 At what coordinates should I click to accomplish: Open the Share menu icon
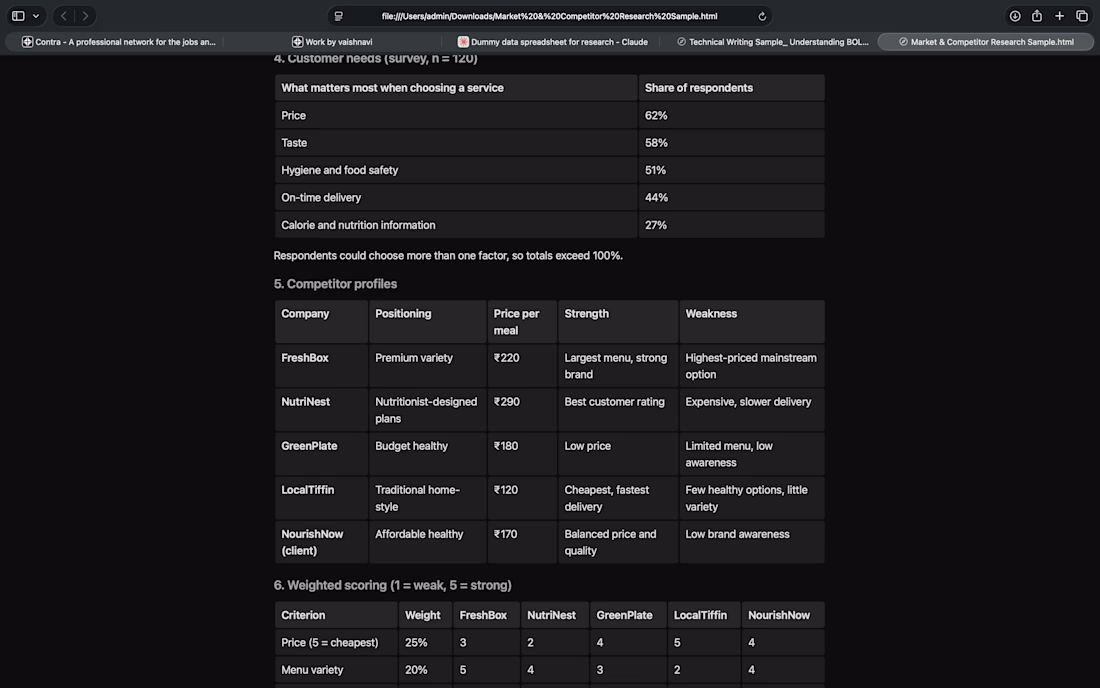pyautogui.click(x=1037, y=15)
